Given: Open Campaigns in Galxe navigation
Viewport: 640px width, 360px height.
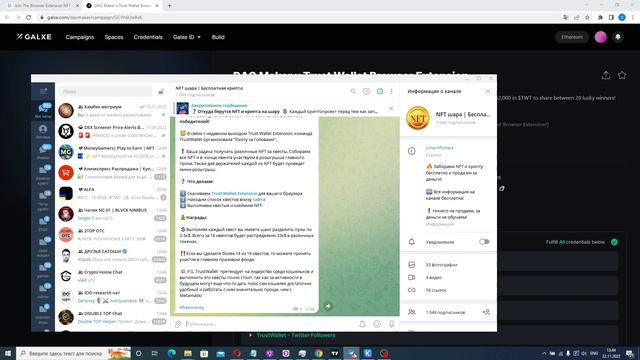Looking at the screenshot, I should [x=80, y=37].
